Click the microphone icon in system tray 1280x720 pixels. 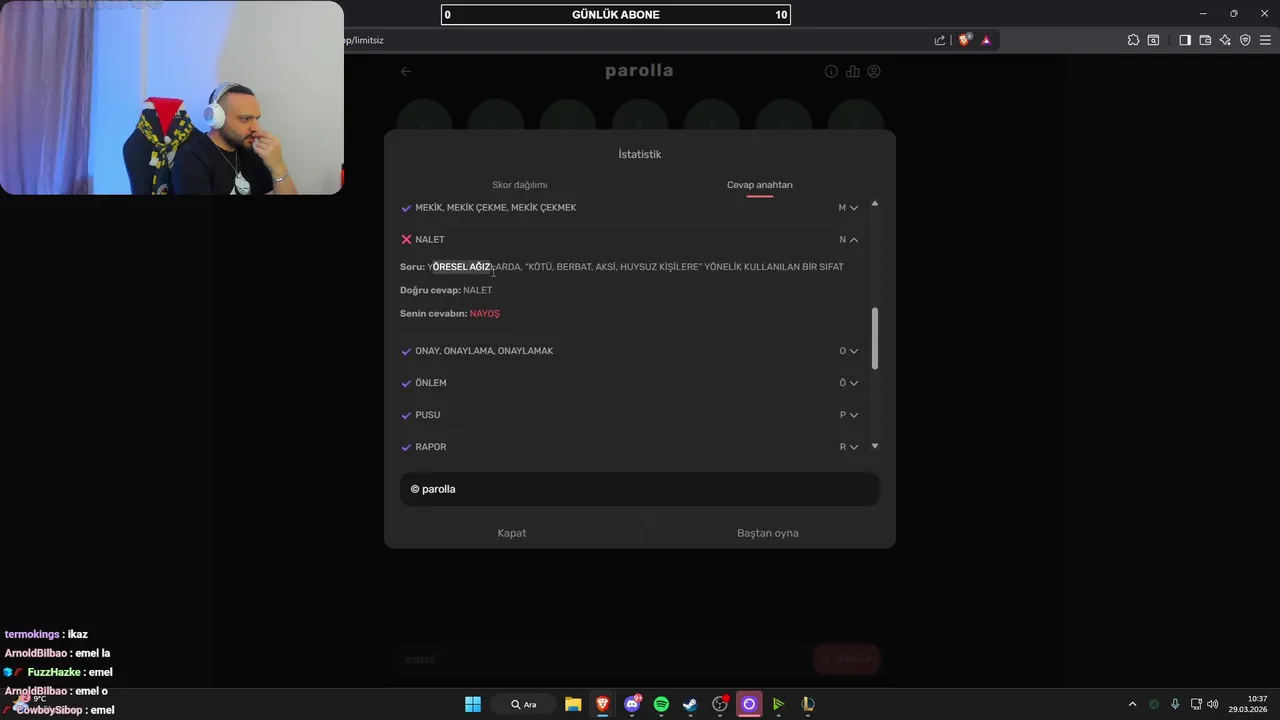(x=1175, y=704)
